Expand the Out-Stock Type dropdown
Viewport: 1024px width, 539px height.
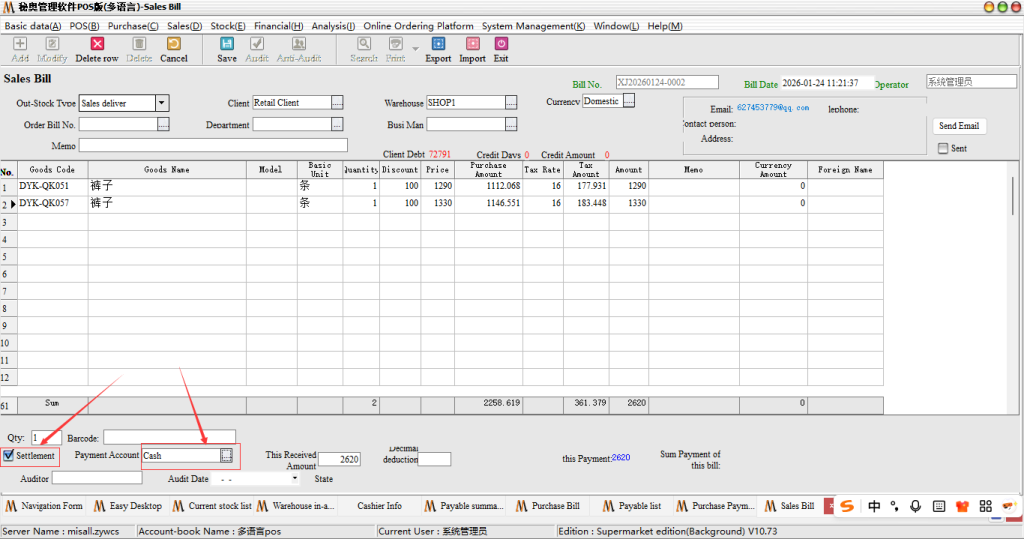point(162,103)
